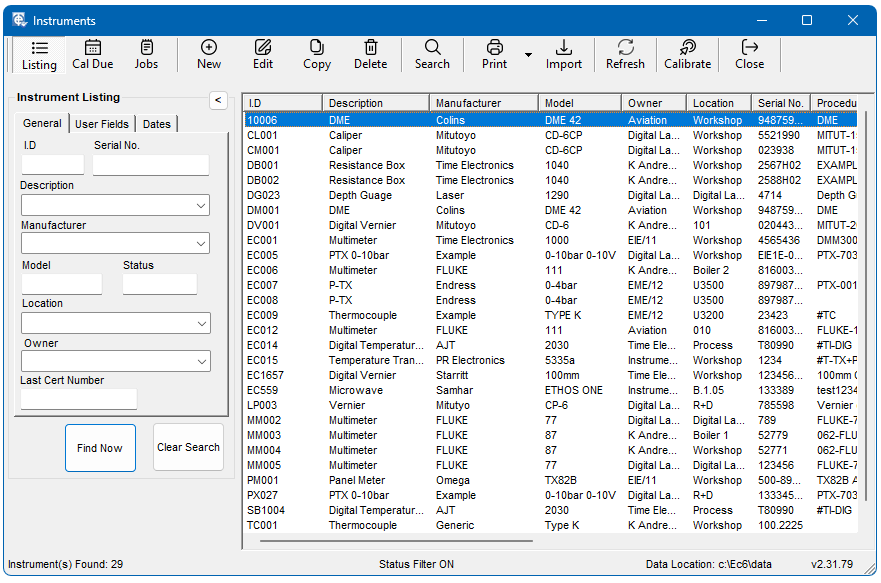Click the Serial No. input field

tap(151, 165)
